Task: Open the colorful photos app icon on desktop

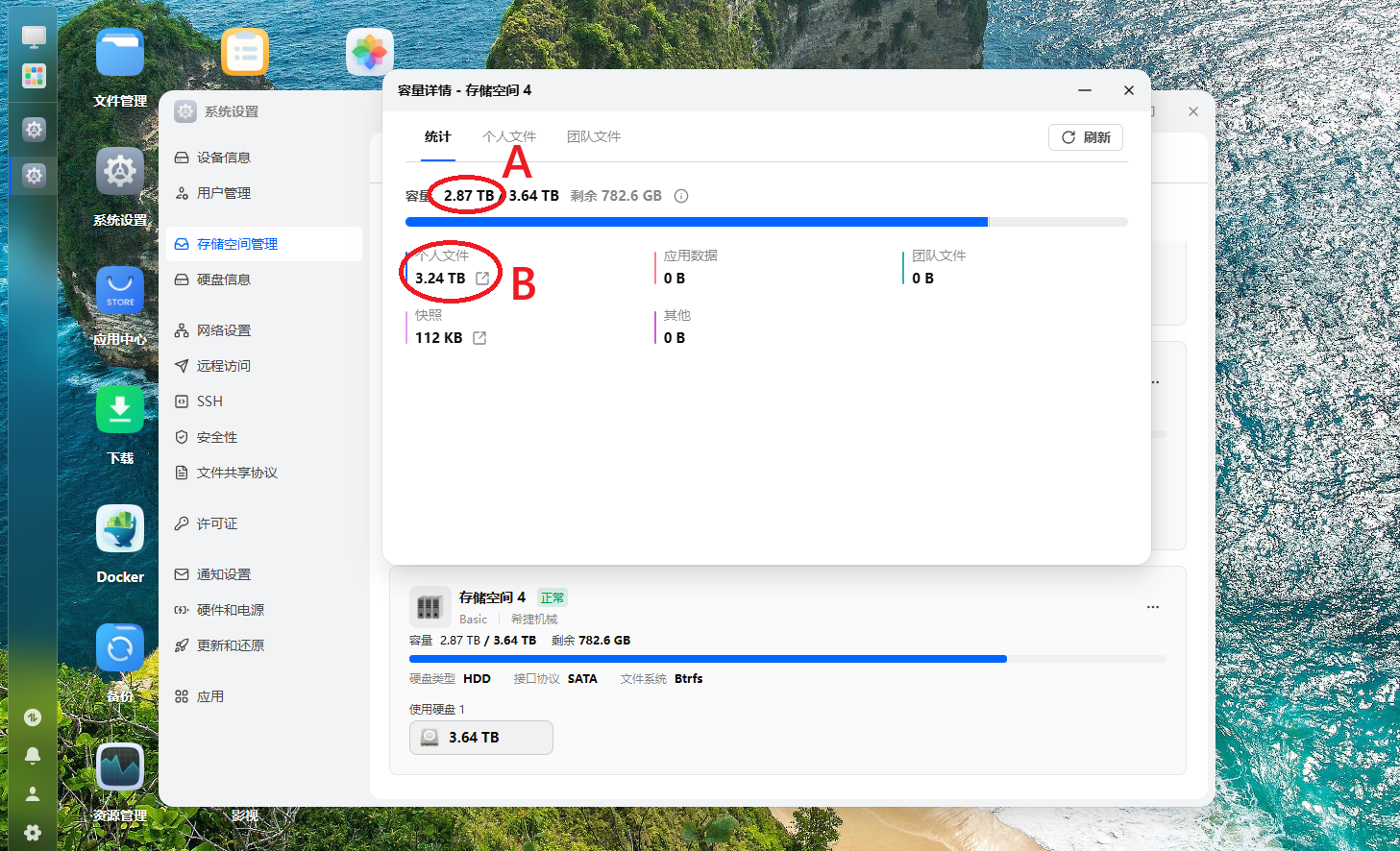Action: pos(370,52)
